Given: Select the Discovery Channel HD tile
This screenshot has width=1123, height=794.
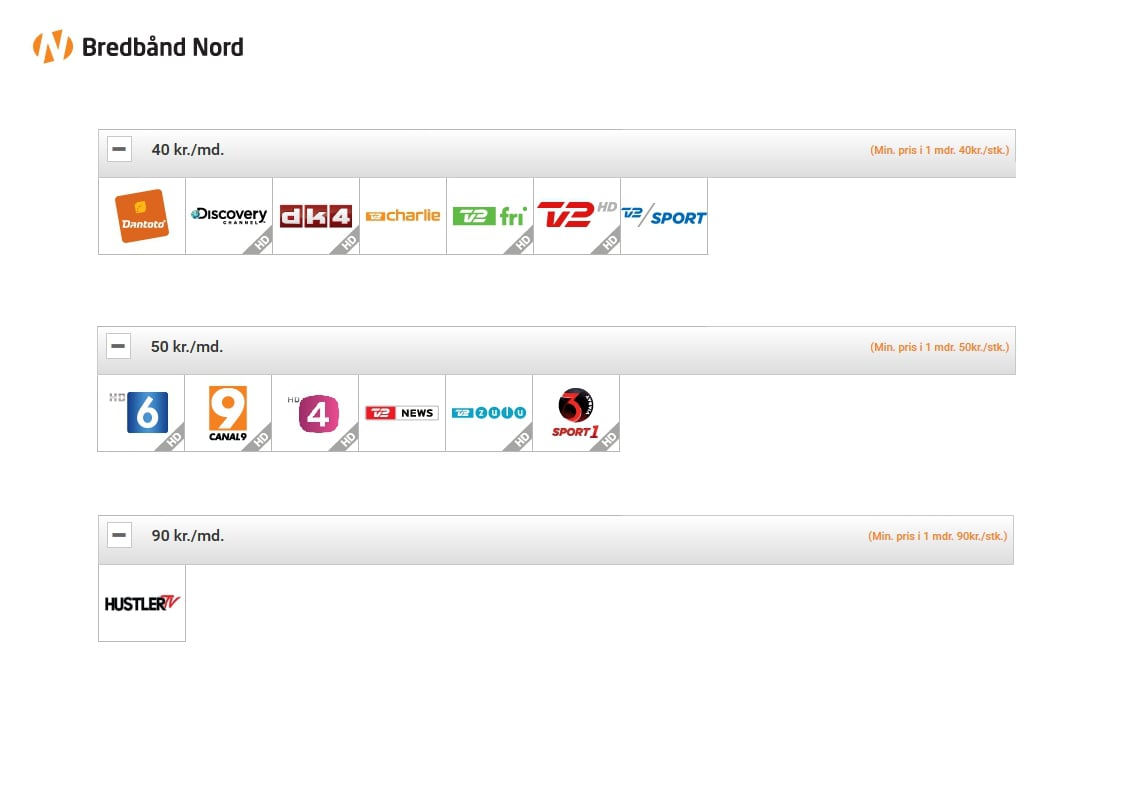Looking at the screenshot, I should 229,216.
